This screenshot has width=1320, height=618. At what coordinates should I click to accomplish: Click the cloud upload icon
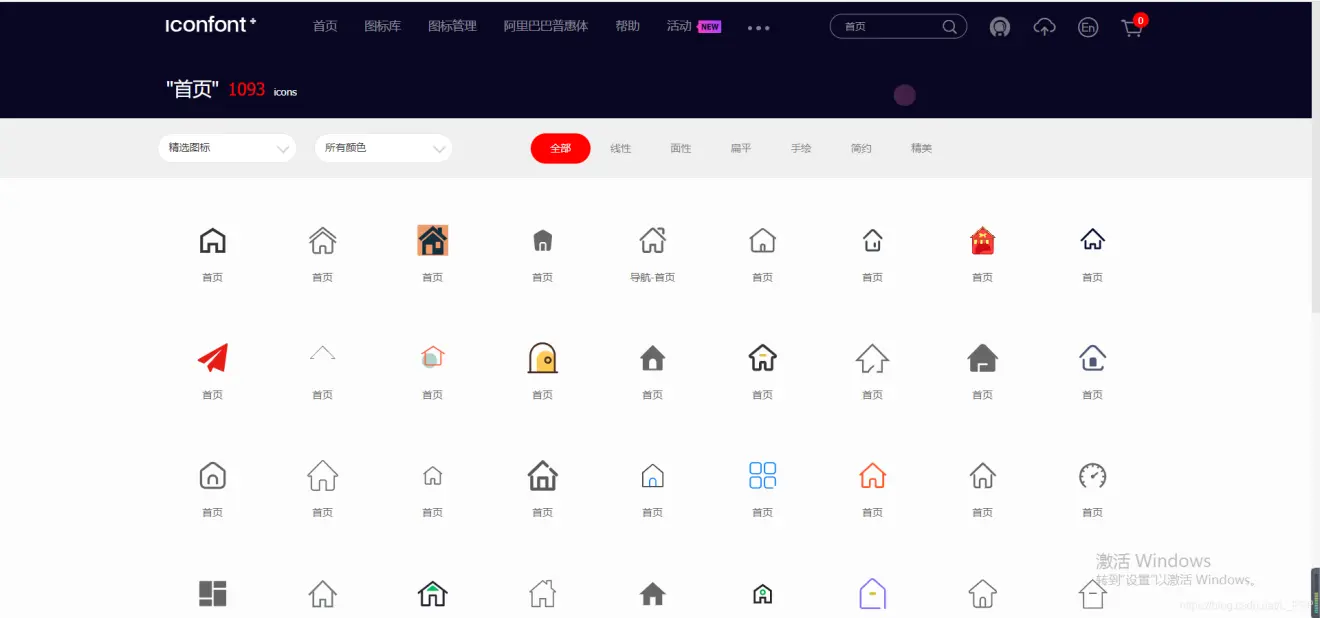coord(1044,27)
